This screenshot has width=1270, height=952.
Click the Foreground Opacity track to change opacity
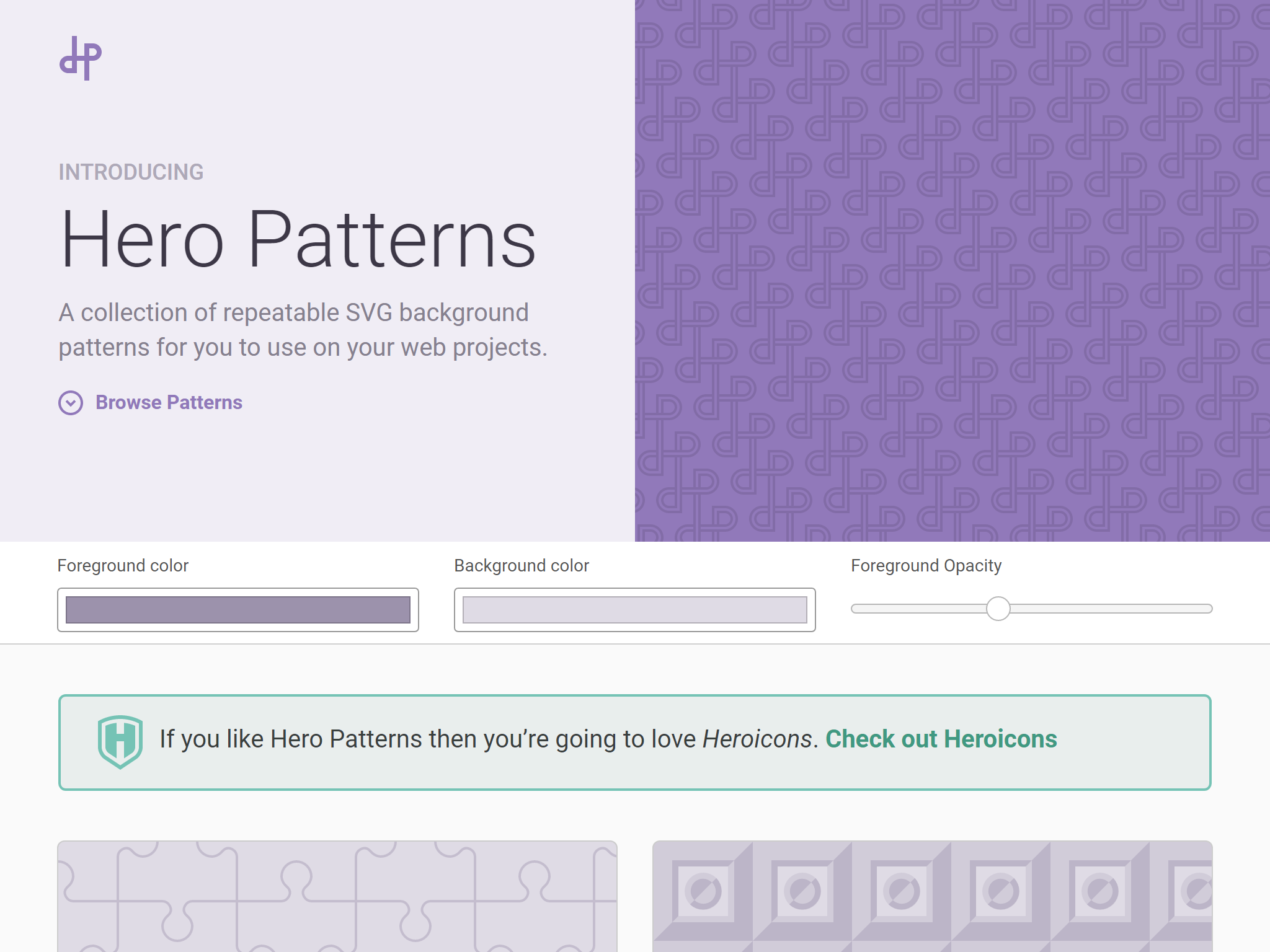point(1116,609)
